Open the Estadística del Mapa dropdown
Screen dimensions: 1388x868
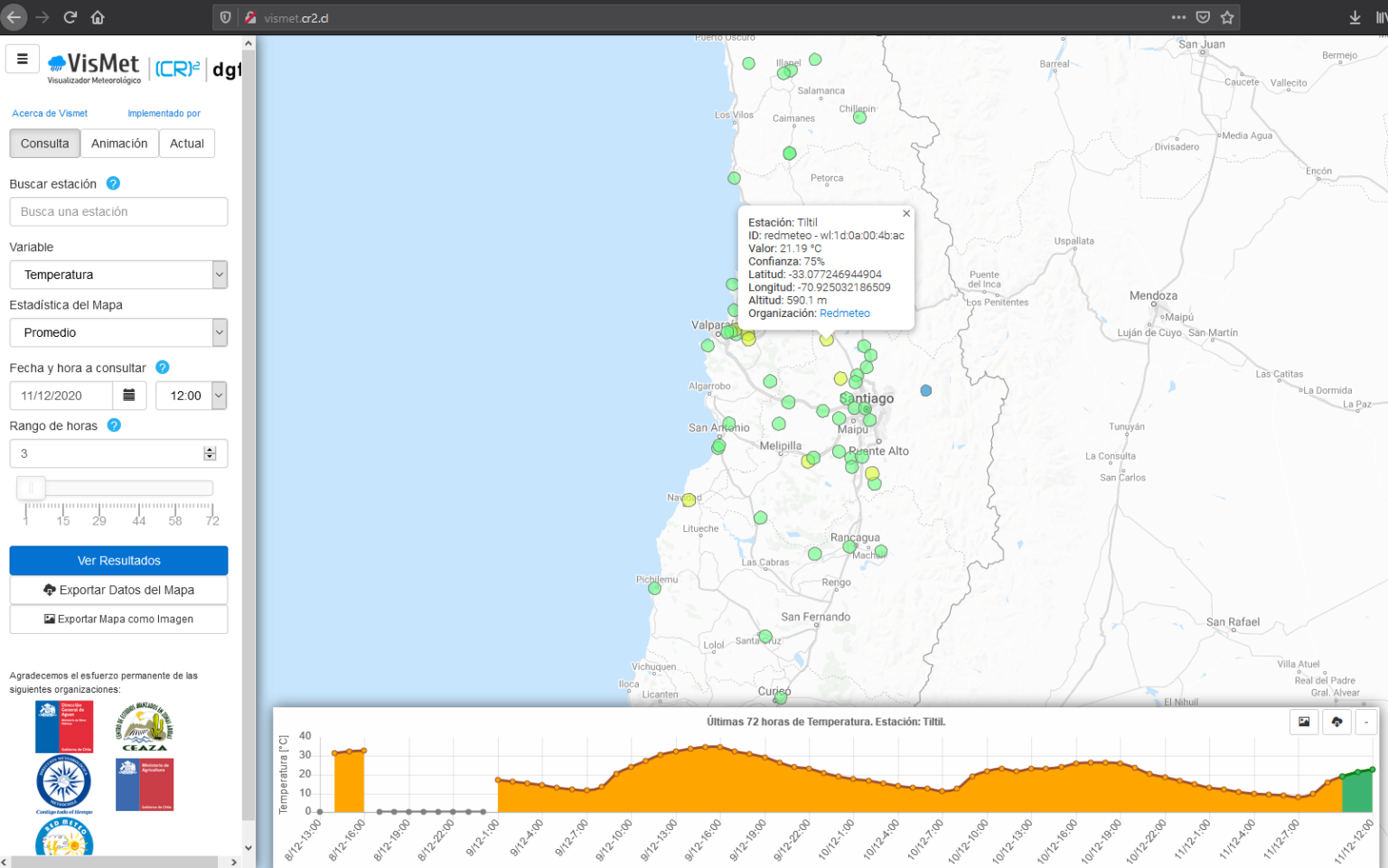(118, 332)
